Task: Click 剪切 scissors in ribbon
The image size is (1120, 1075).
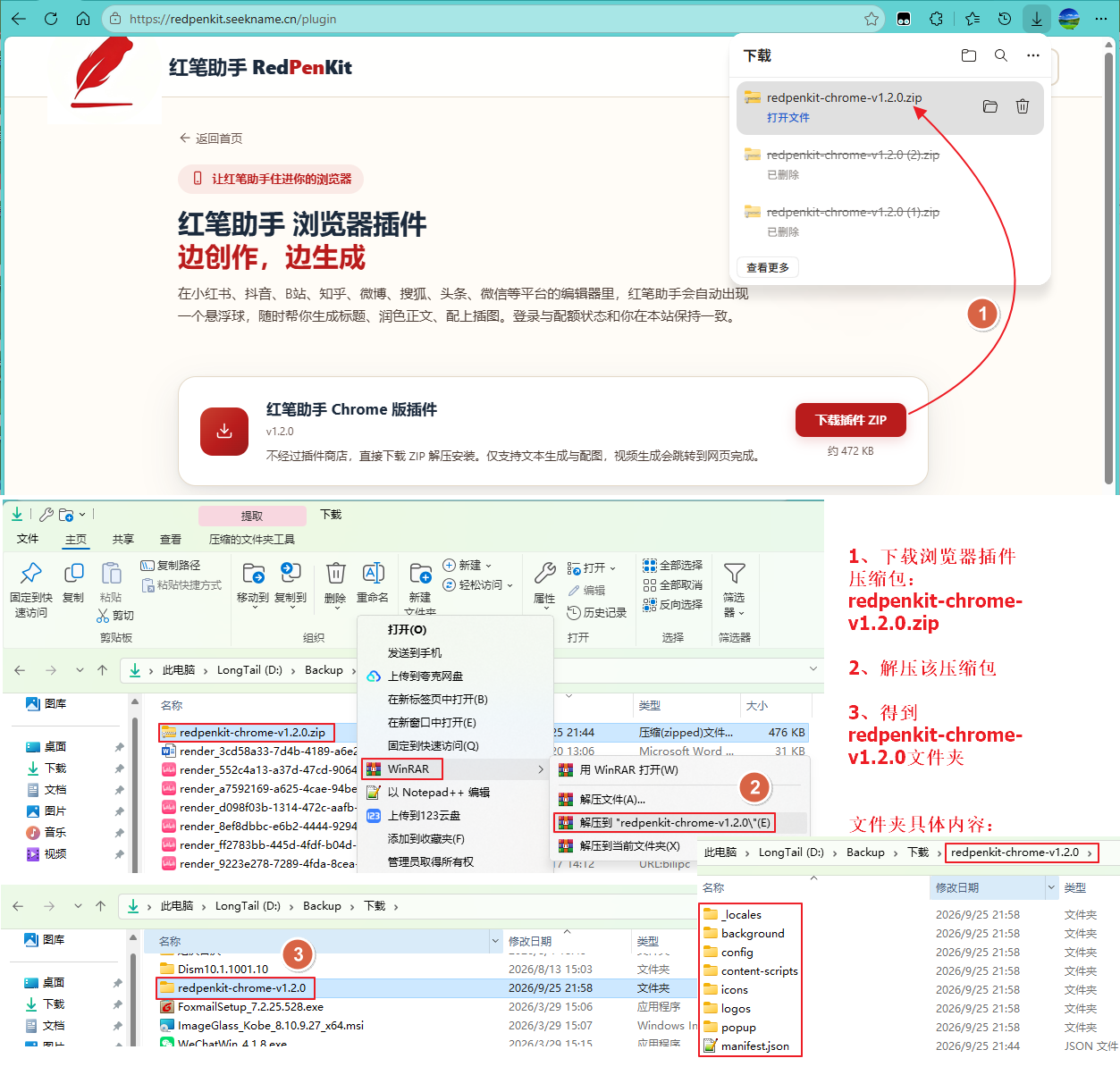Action: click(115, 616)
